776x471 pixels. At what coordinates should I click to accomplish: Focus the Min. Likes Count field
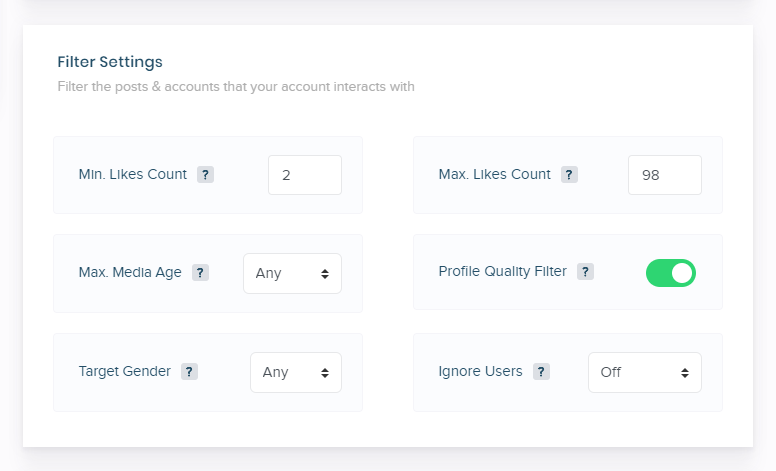tap(304, 175)
